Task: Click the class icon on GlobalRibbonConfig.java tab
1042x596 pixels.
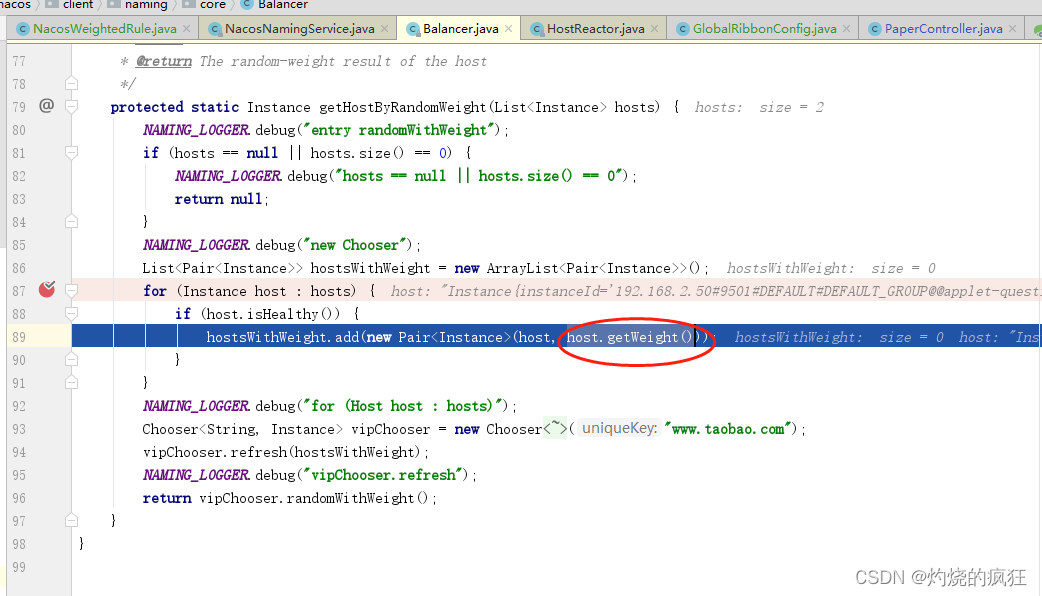Action: [x=682, y=29]
